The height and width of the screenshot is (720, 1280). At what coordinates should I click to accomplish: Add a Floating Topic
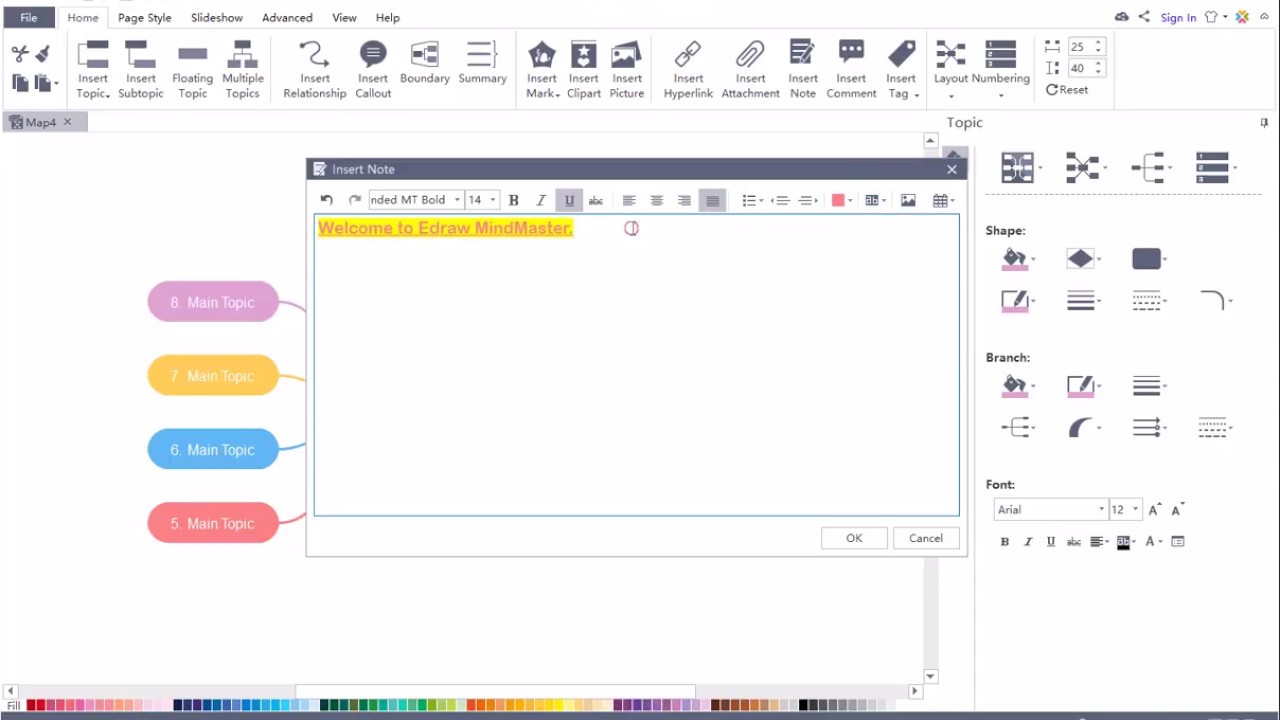tap(192, 70)
